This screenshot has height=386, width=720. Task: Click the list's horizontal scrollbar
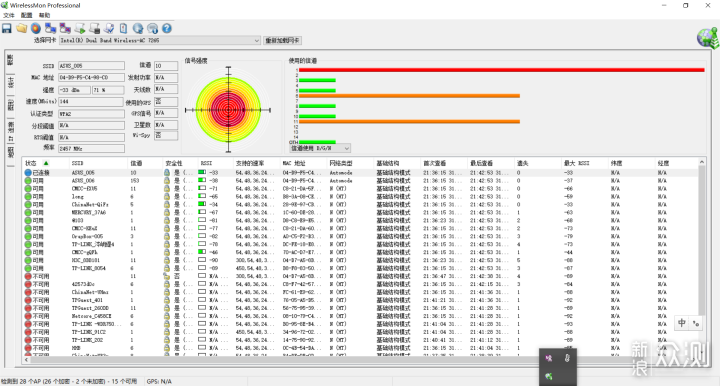360,360
